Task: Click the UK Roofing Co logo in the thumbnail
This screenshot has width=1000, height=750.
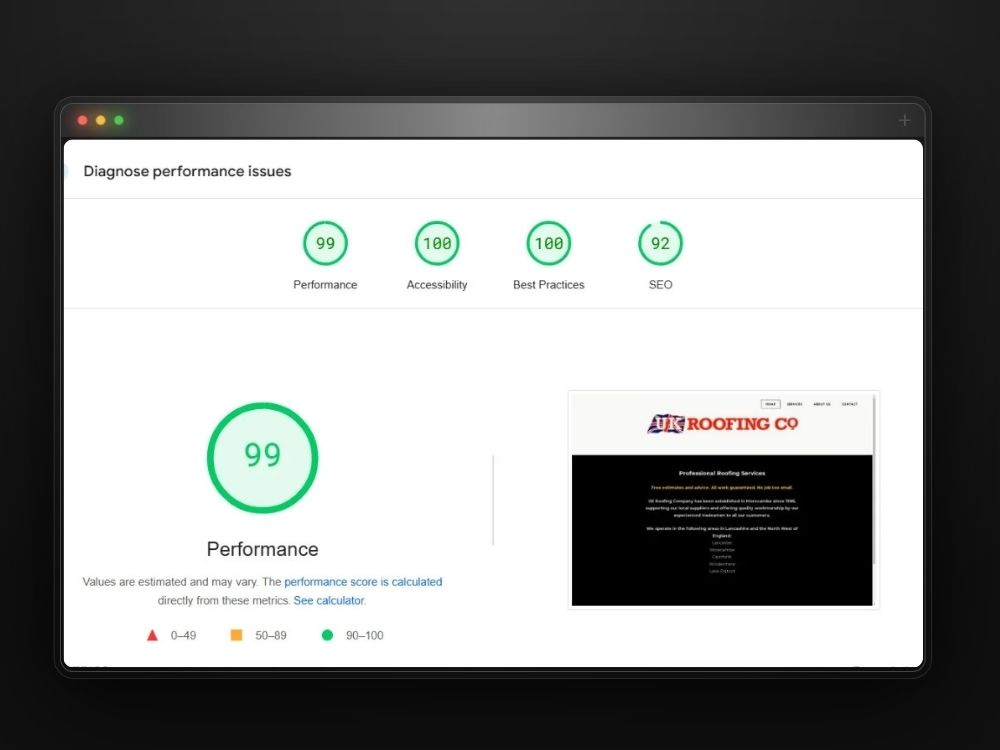Action: click(x=723, y=423)
